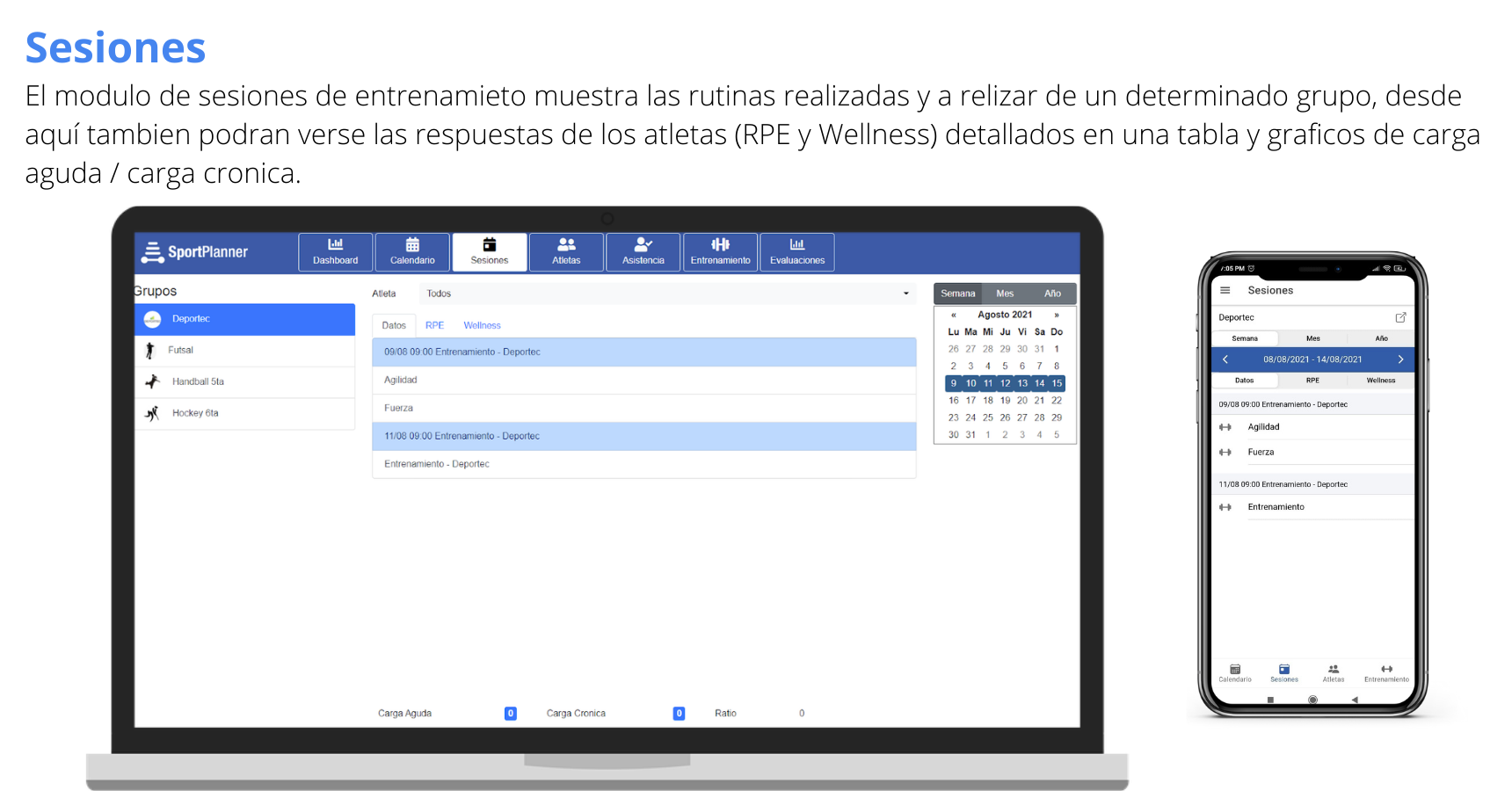
Task: Go to the next month in the Agosto 2021 calendar
Action: click(1057, 315)
